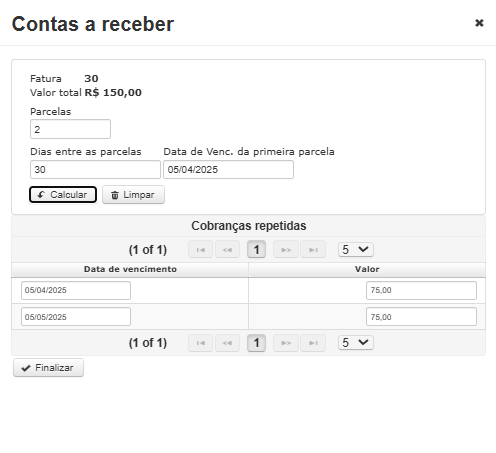
Task: Open bottom rows-per-page dropdown showing 5
Action: coord(356,343)
